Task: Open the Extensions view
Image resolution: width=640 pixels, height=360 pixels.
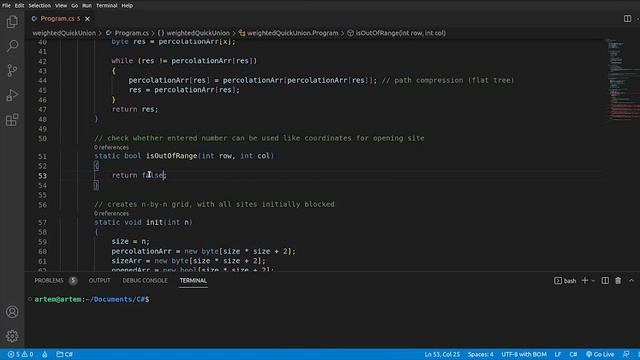Action: tap(12, 120)
